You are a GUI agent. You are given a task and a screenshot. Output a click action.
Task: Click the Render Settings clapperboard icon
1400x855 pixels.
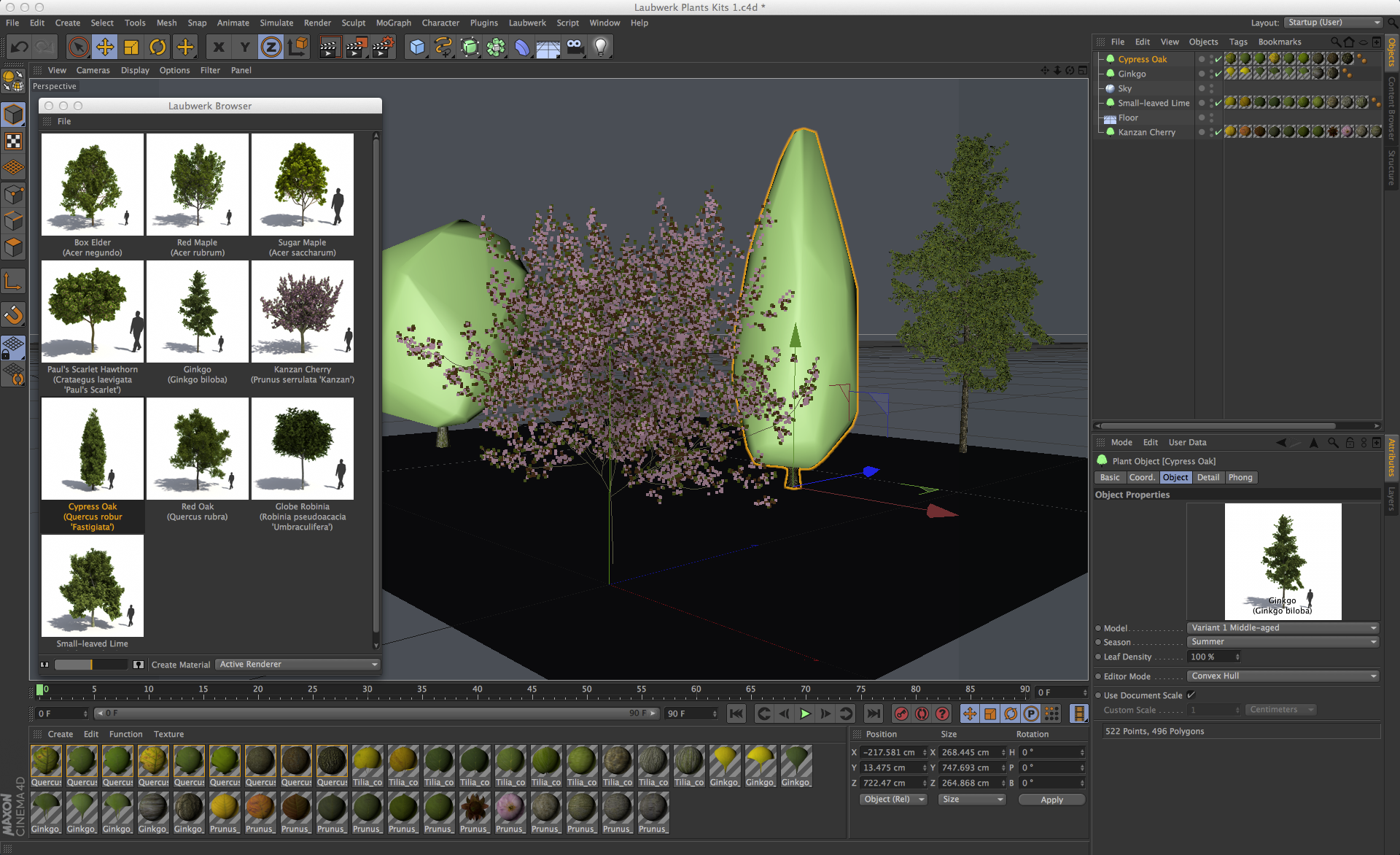pos(383,47)
